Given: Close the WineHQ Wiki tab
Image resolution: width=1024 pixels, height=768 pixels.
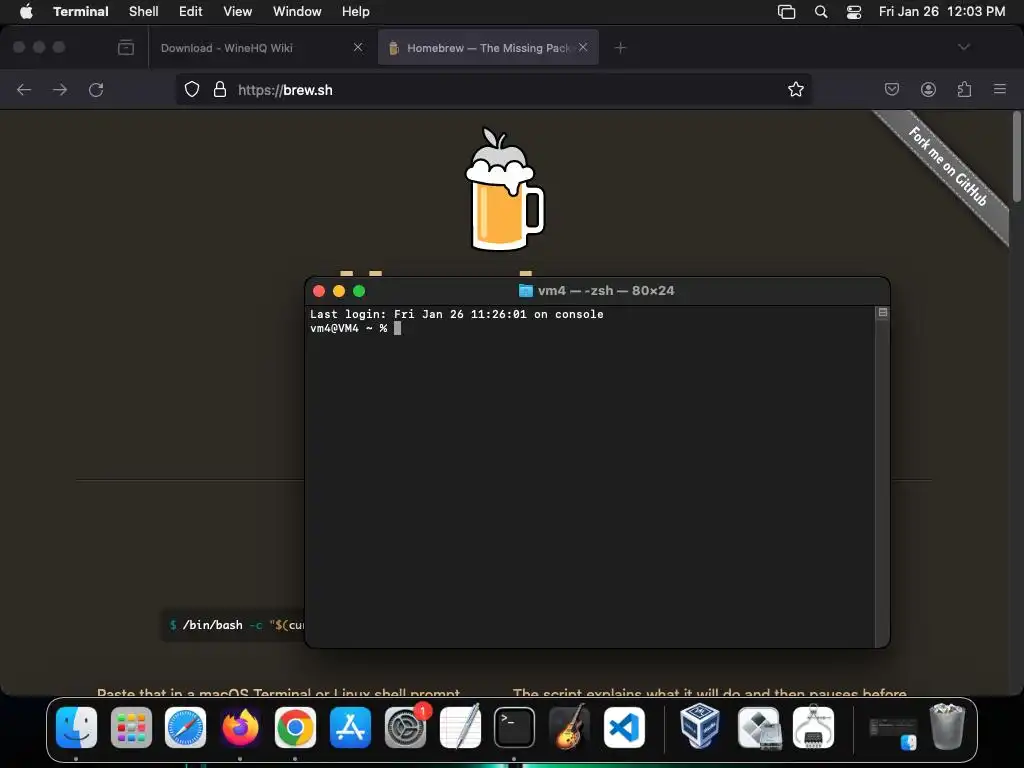Looking at the screenshot, I should tap(358, 47).
